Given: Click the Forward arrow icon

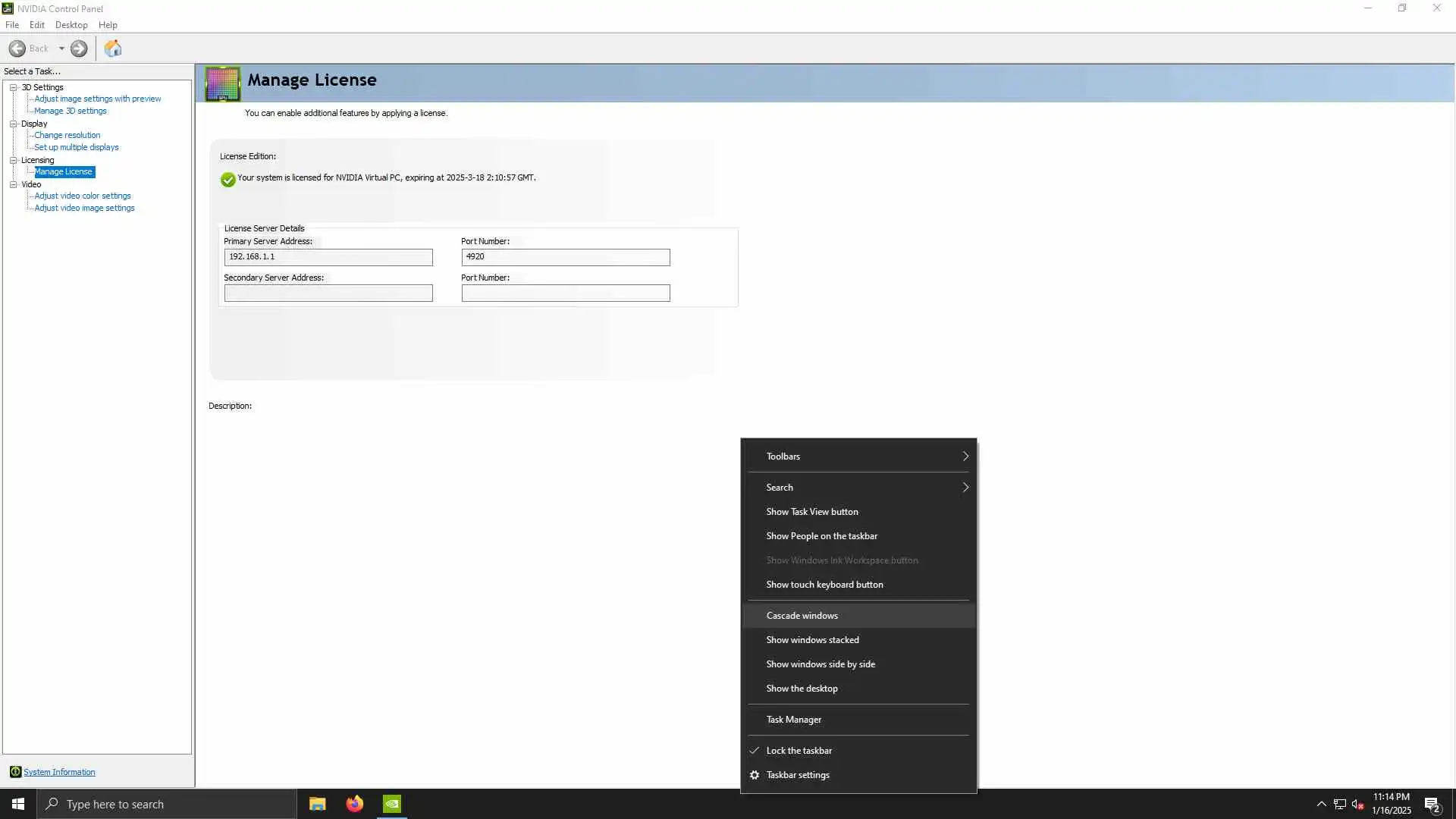Looking at the screenshot, I should pyautogui.click(x=79, y=49).
